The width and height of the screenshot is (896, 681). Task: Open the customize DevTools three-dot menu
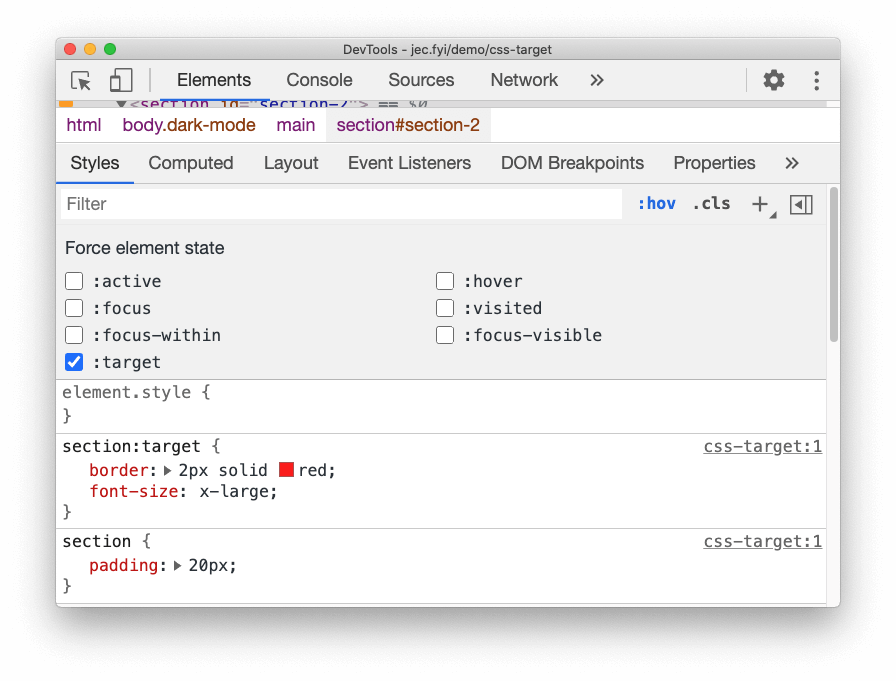(x=815, y=81)
